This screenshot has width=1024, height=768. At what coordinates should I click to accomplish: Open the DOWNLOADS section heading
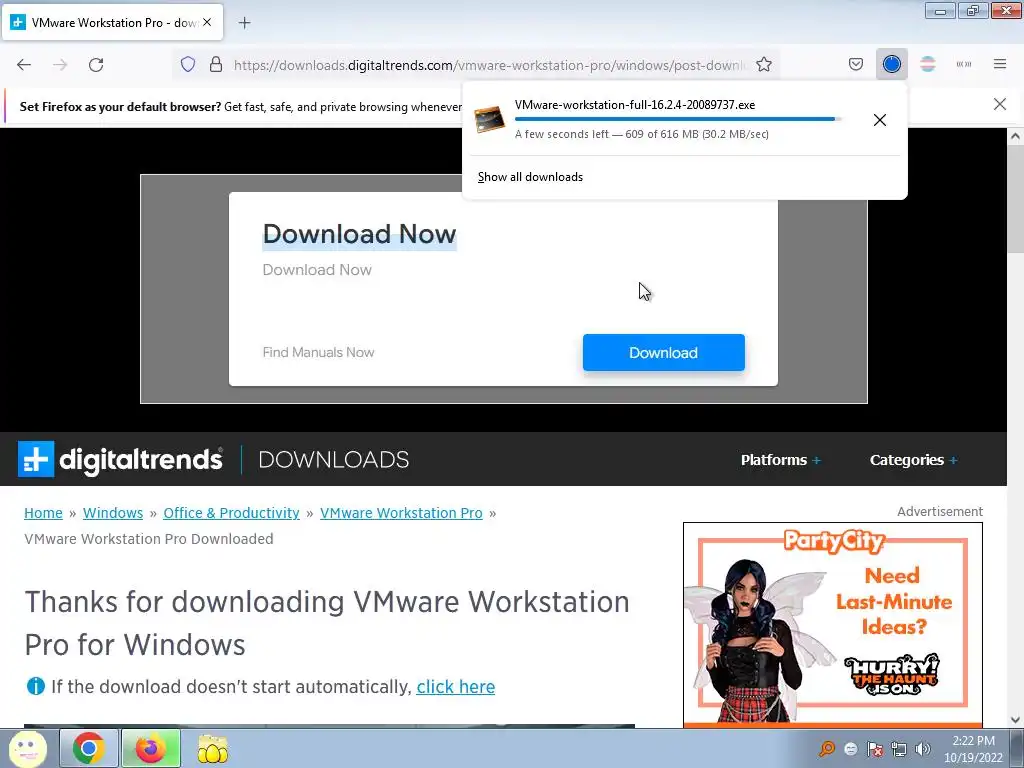coord(334,460)
